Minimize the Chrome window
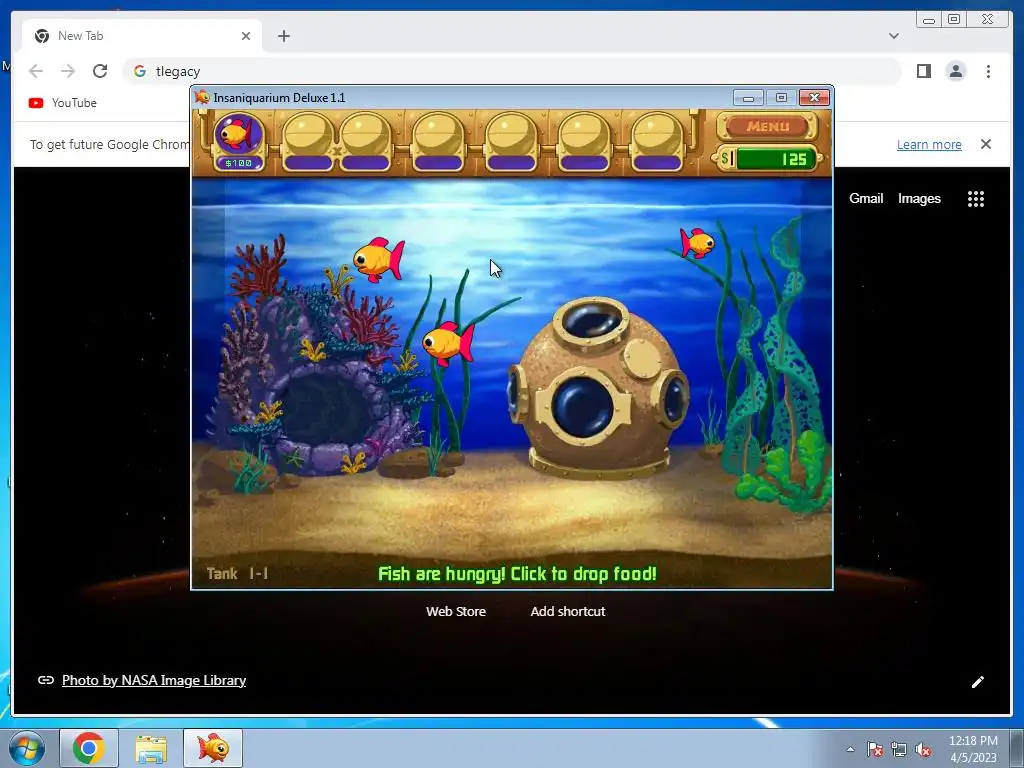This screenshot has height=768, width=1024. point(929,20)
